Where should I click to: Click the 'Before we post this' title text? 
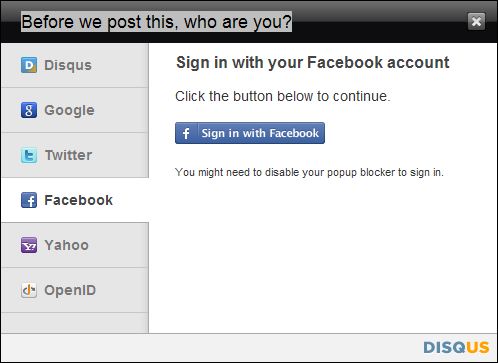(x=156, y=22)
